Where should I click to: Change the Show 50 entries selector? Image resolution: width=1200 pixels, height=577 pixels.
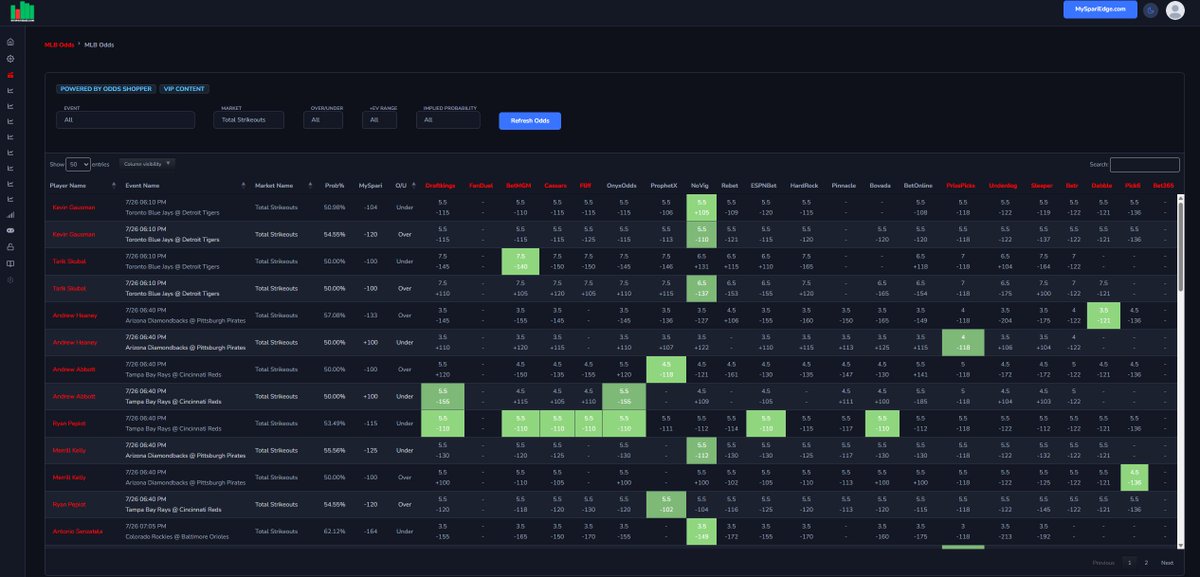(x=79, y=163)
